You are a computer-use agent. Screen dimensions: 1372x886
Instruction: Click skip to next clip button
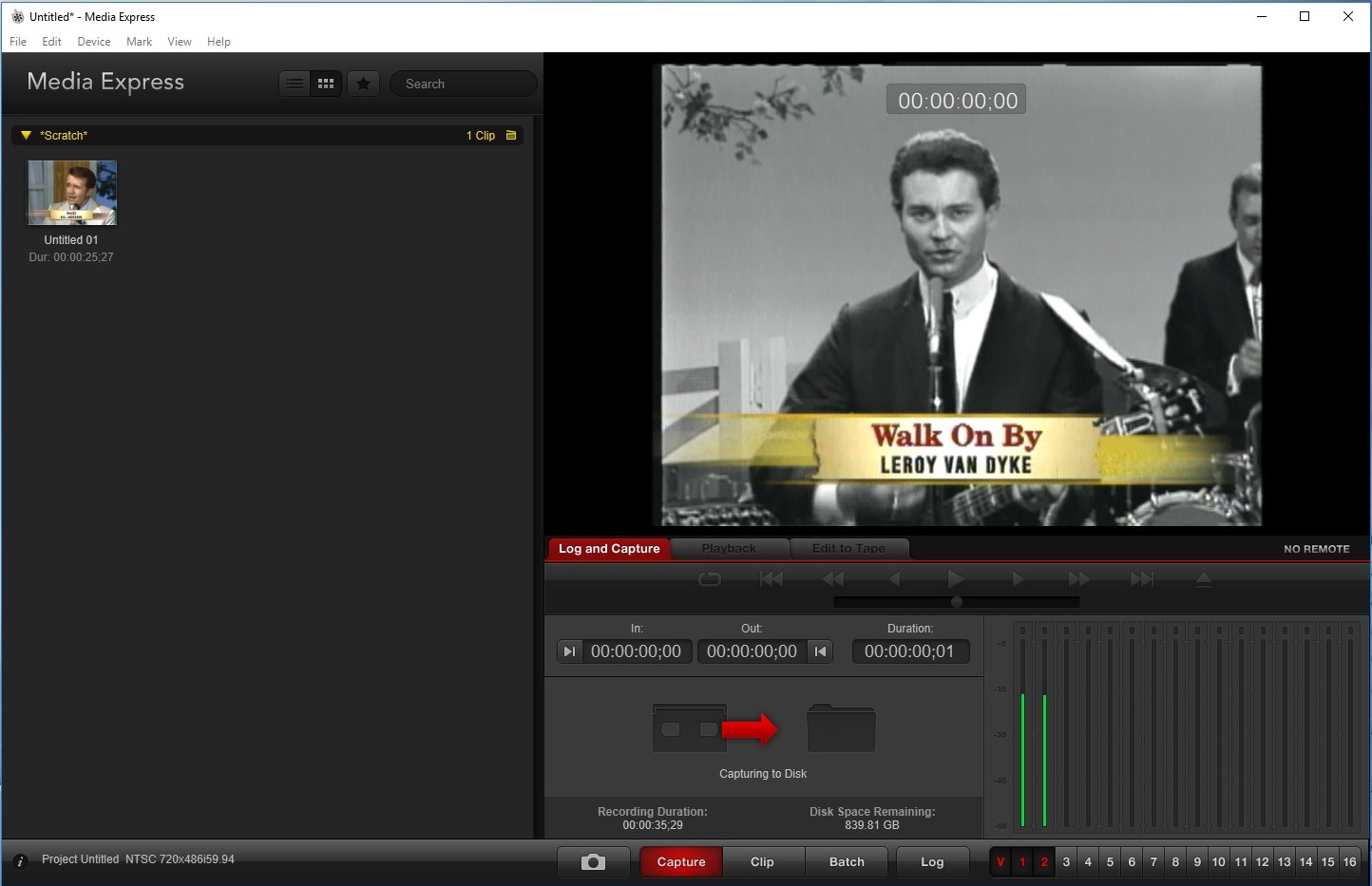[x=1141, y=578]
